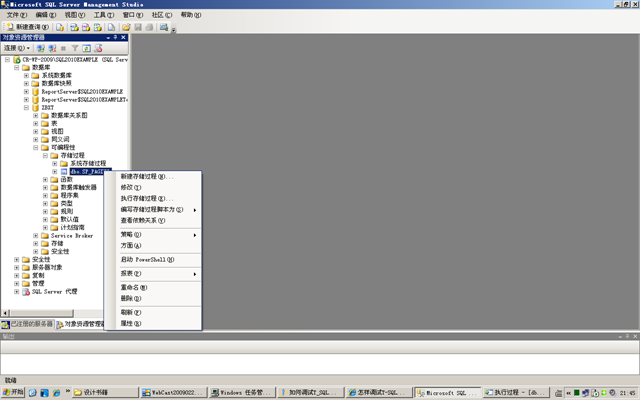The width and height of the screenshot is (640, 400).
Task: Click the Refresh icon in Object Explorer toolbar
Action: click(x=86, y=48)
